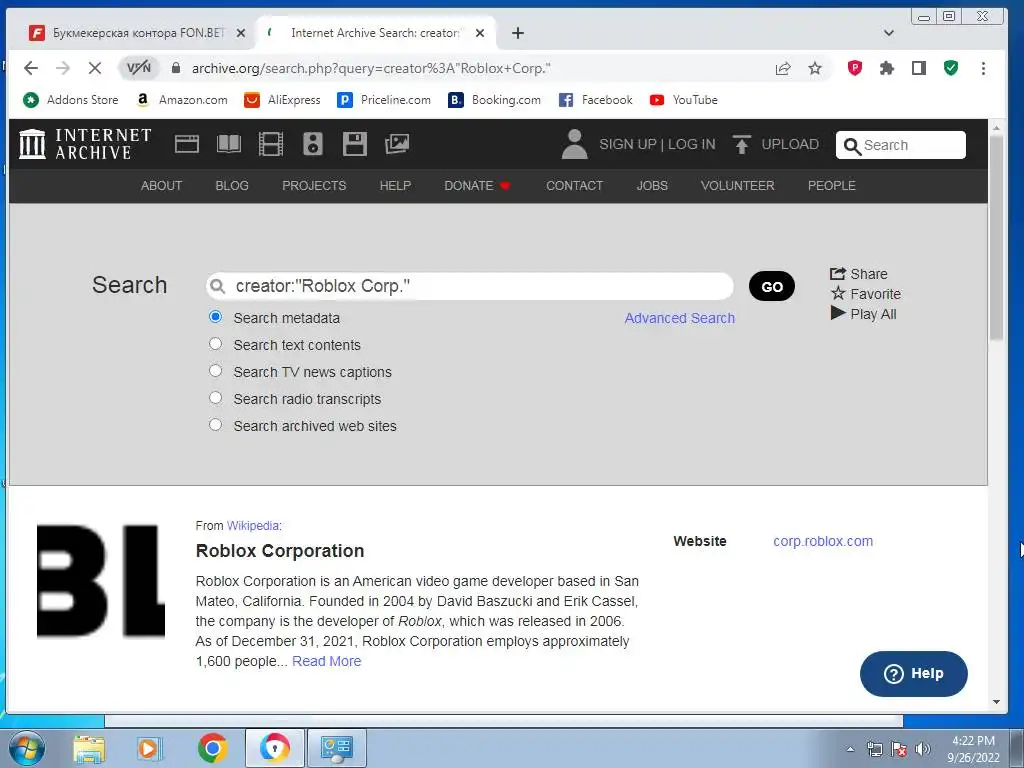Open the tab search chevron

point(888,33)
